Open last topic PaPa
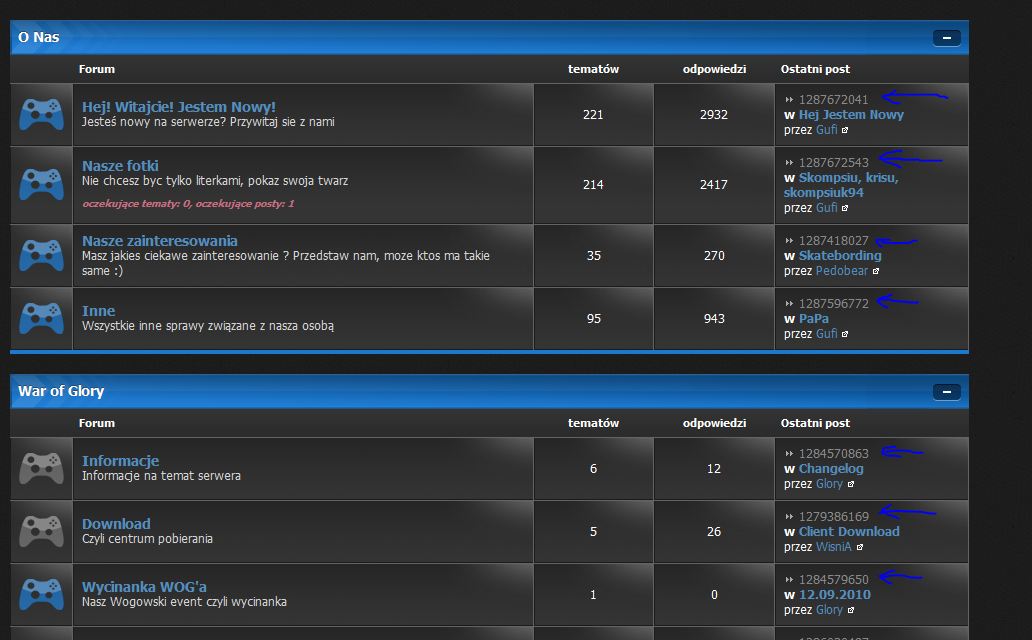This screenshot has height=640, width=1032. click(813, 319)
